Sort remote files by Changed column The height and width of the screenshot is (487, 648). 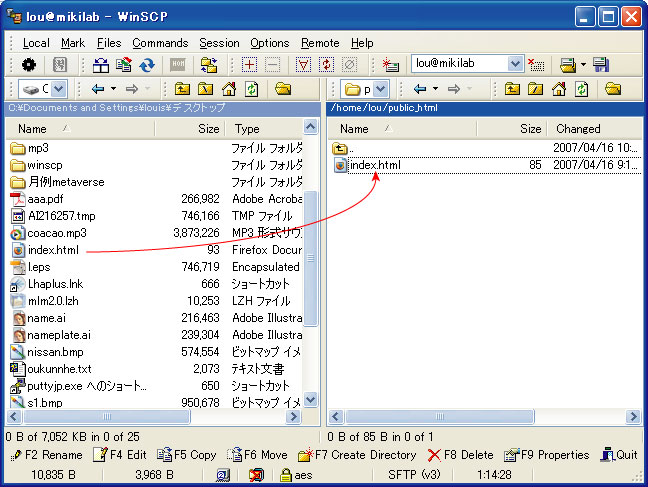click(594, 129)
